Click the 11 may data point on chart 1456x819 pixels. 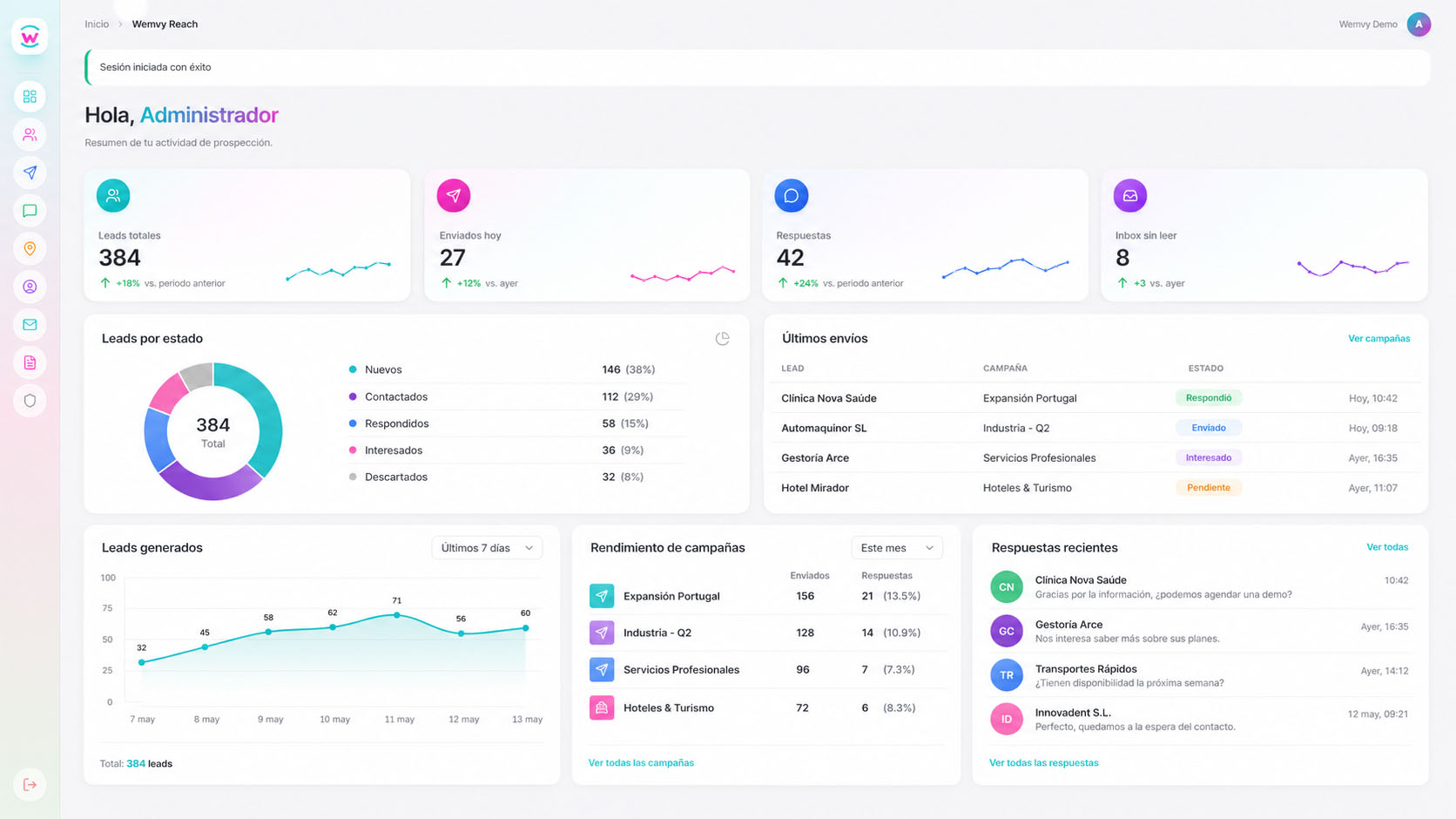(397, 615)
